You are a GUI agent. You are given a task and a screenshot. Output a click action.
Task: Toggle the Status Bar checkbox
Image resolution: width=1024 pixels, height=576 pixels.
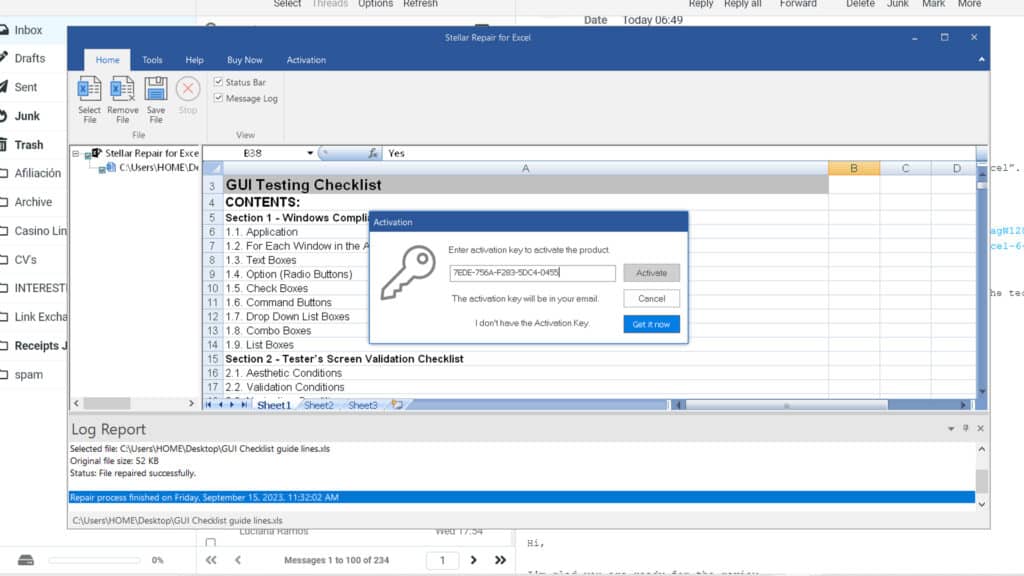(218, 82)
